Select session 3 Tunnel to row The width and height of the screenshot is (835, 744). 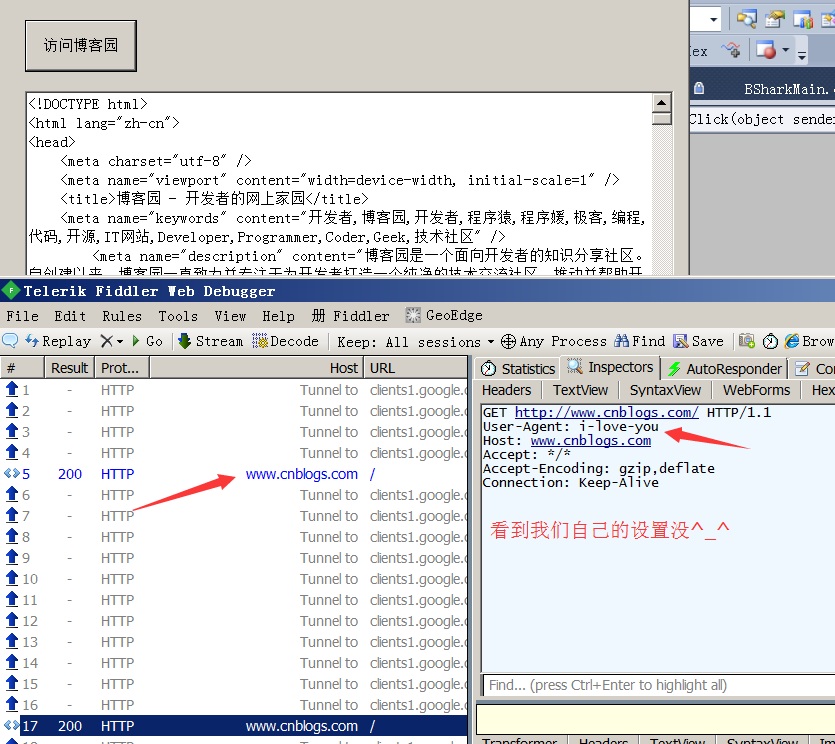coord(234,432)
